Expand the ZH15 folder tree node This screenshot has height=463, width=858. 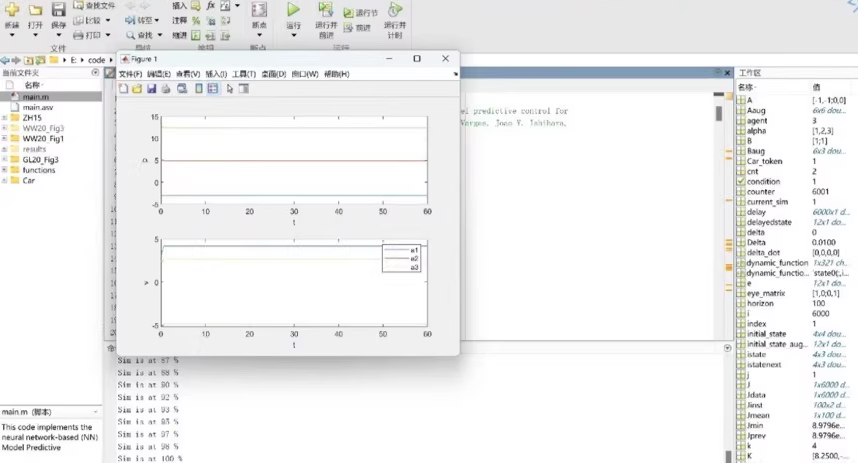pos(4,118)
